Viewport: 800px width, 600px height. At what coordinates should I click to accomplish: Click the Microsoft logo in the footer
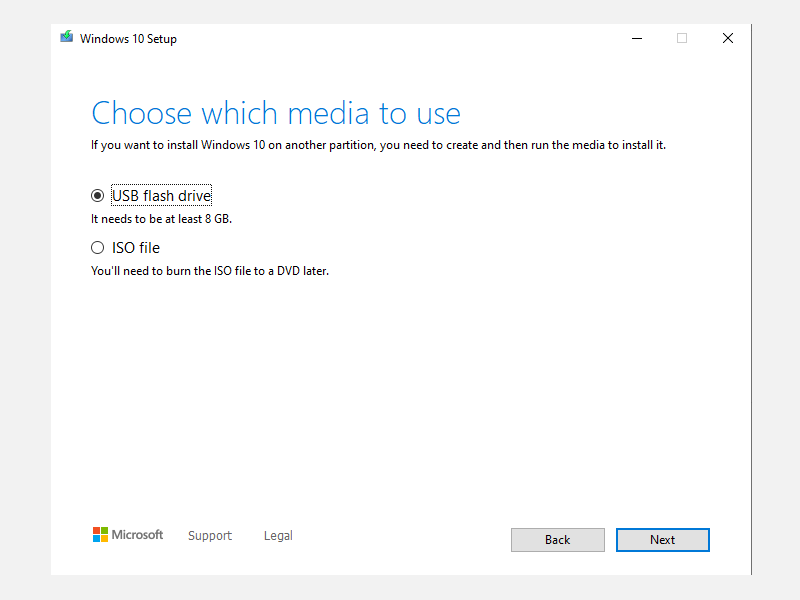point(128,535)
